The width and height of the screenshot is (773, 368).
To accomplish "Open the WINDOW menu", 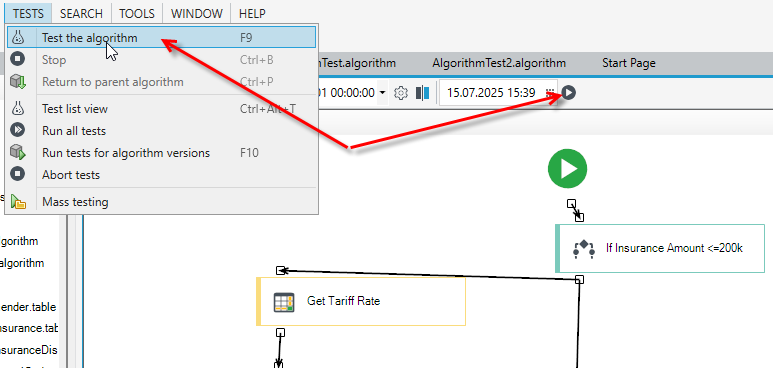I will (x=197, y=13).
